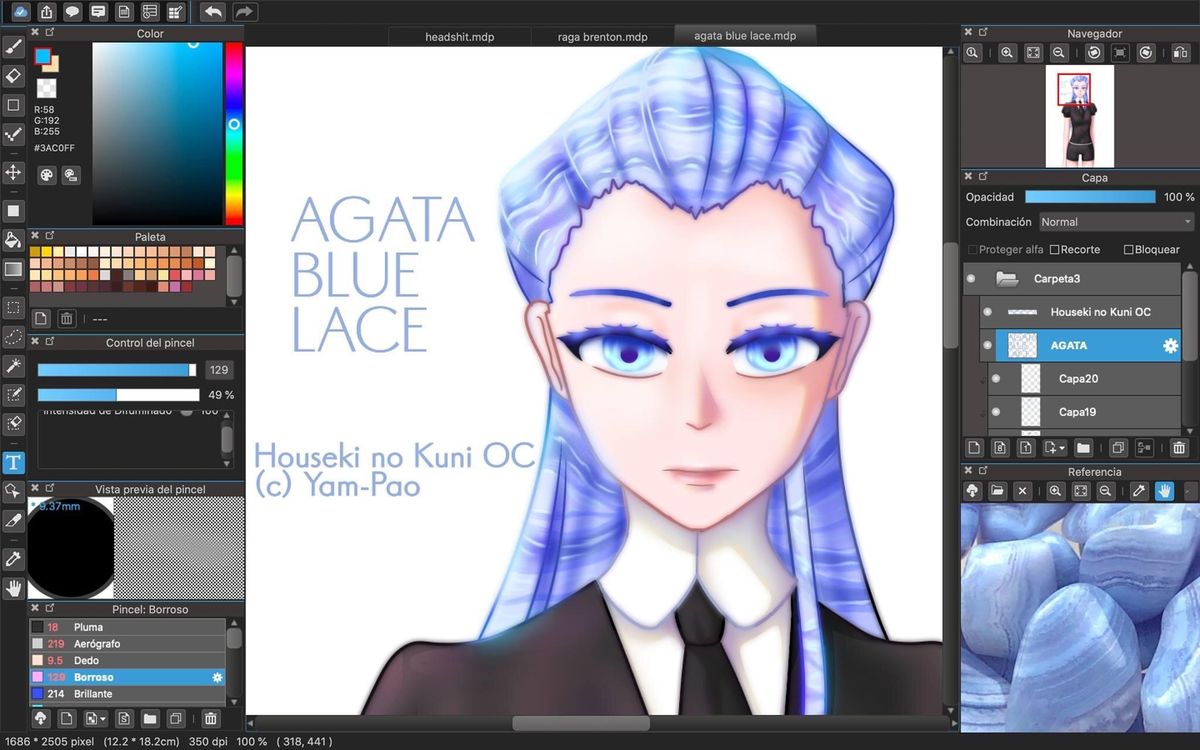The width and height of the screenshot is (1200, 750).
Task: Open the color palette wheel icon
Action: coord(47,175)
